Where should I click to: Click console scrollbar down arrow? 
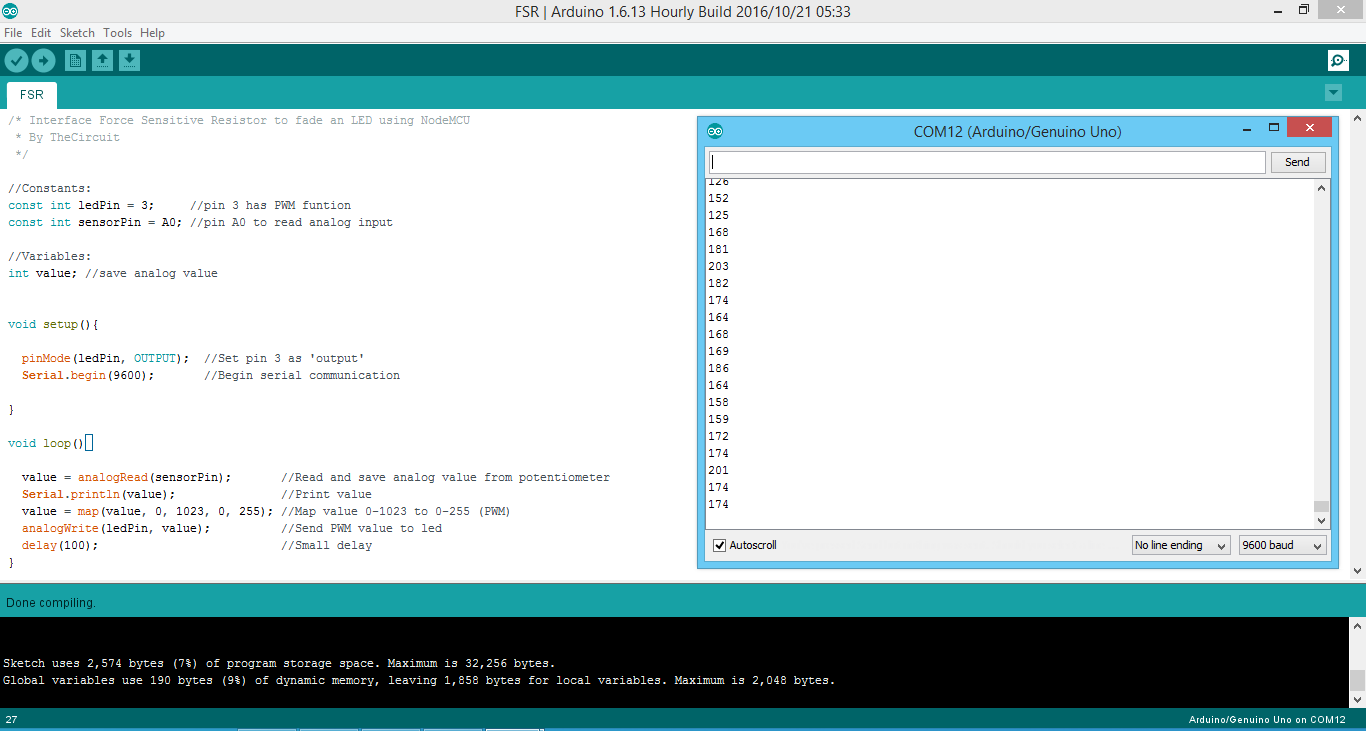(1358, 699)
